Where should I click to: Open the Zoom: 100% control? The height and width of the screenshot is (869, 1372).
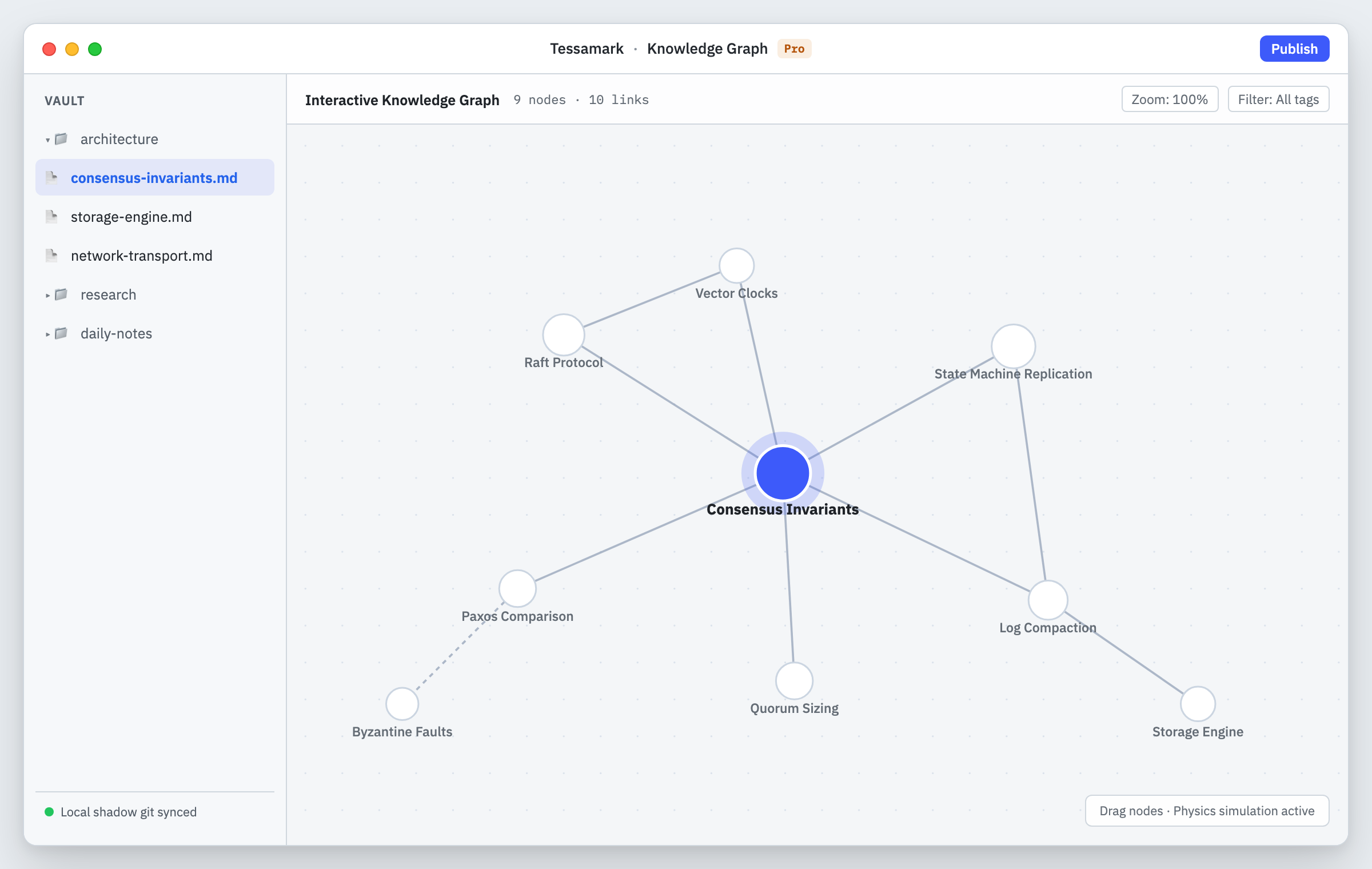1170,99
